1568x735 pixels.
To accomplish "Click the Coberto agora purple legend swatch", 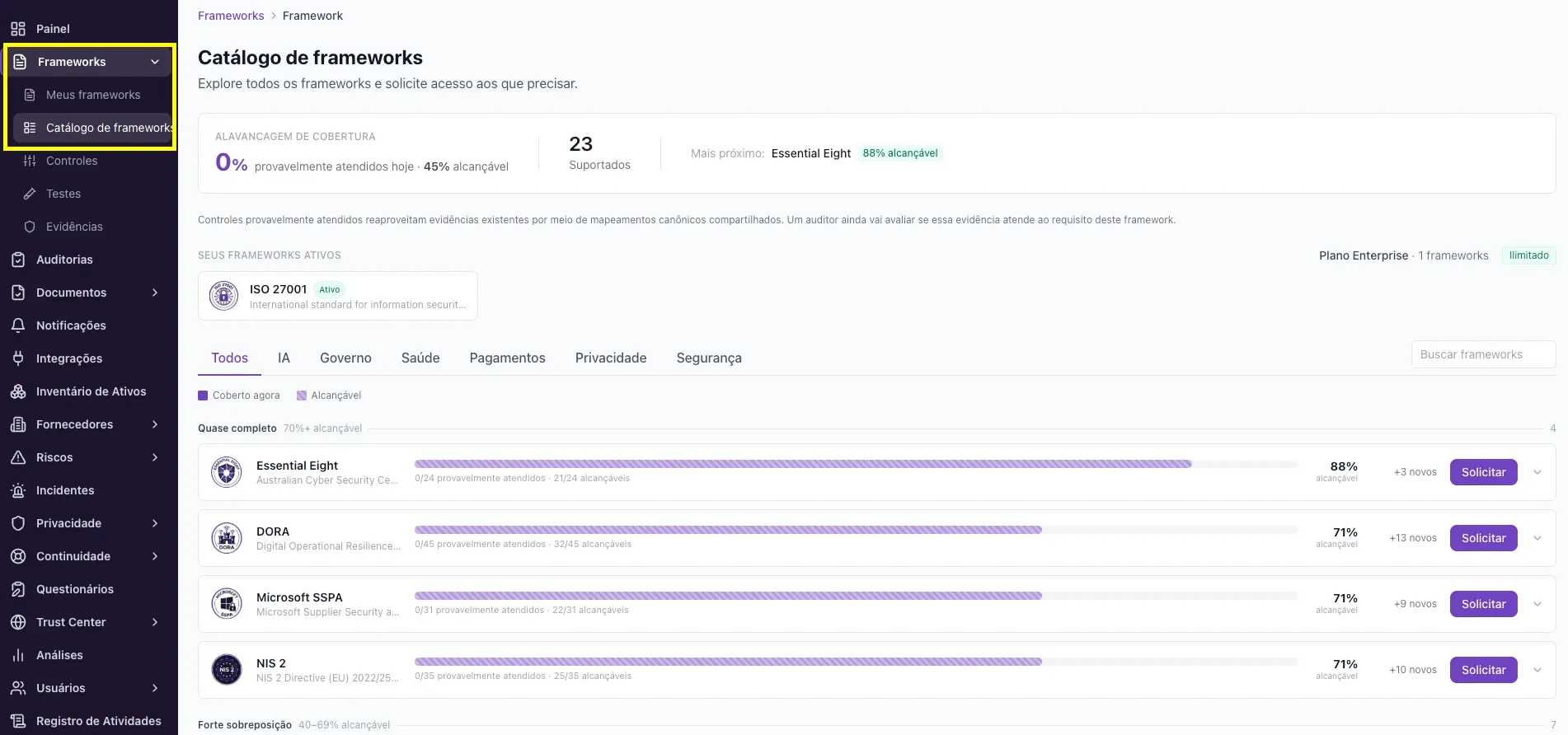I will pos(203,396).
